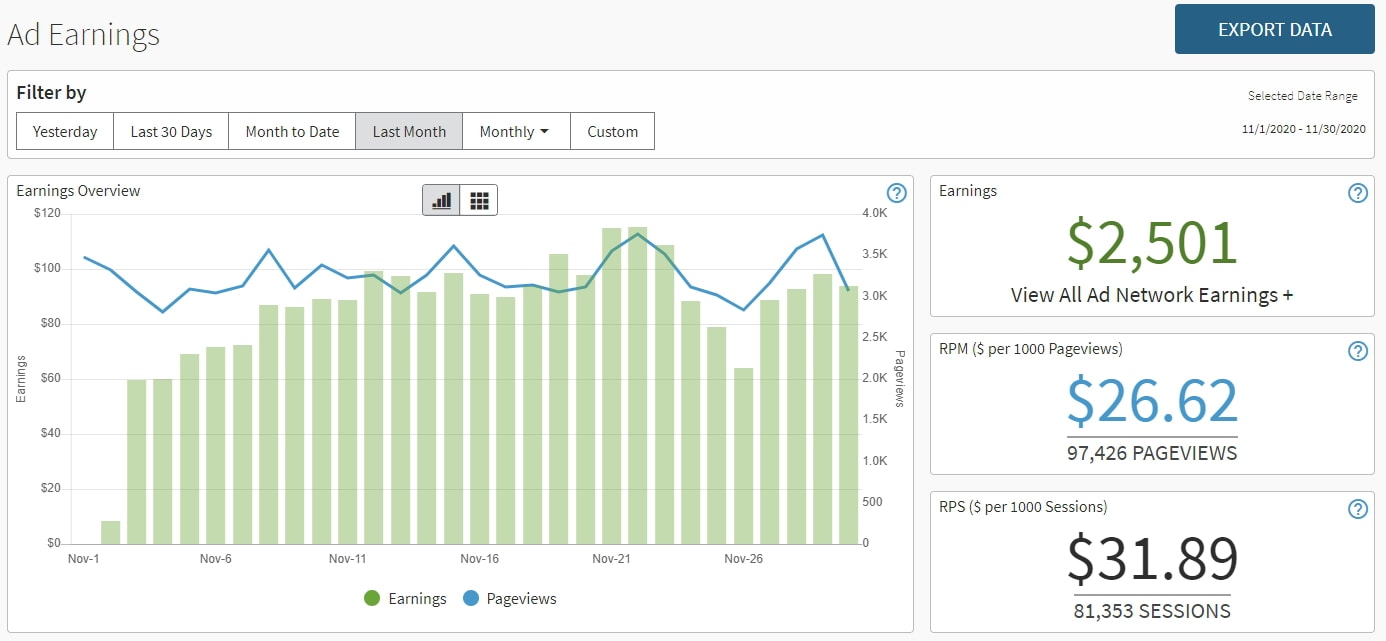Click the $2,501 earnings figure
The height and width of the screenshot is (641, 1386).
click(1152, 243)
